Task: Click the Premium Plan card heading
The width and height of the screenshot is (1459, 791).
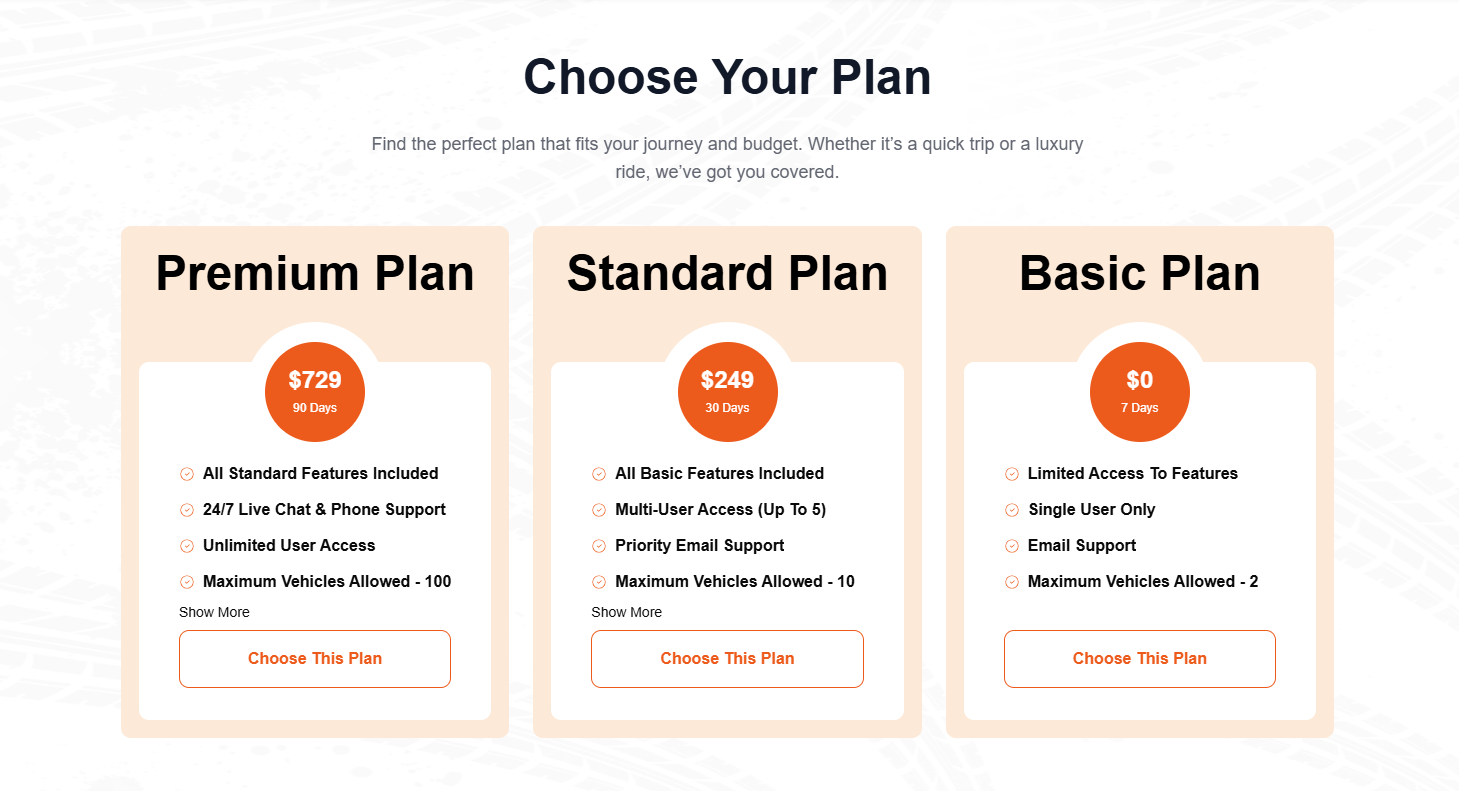Action: [x=315, y=273]
